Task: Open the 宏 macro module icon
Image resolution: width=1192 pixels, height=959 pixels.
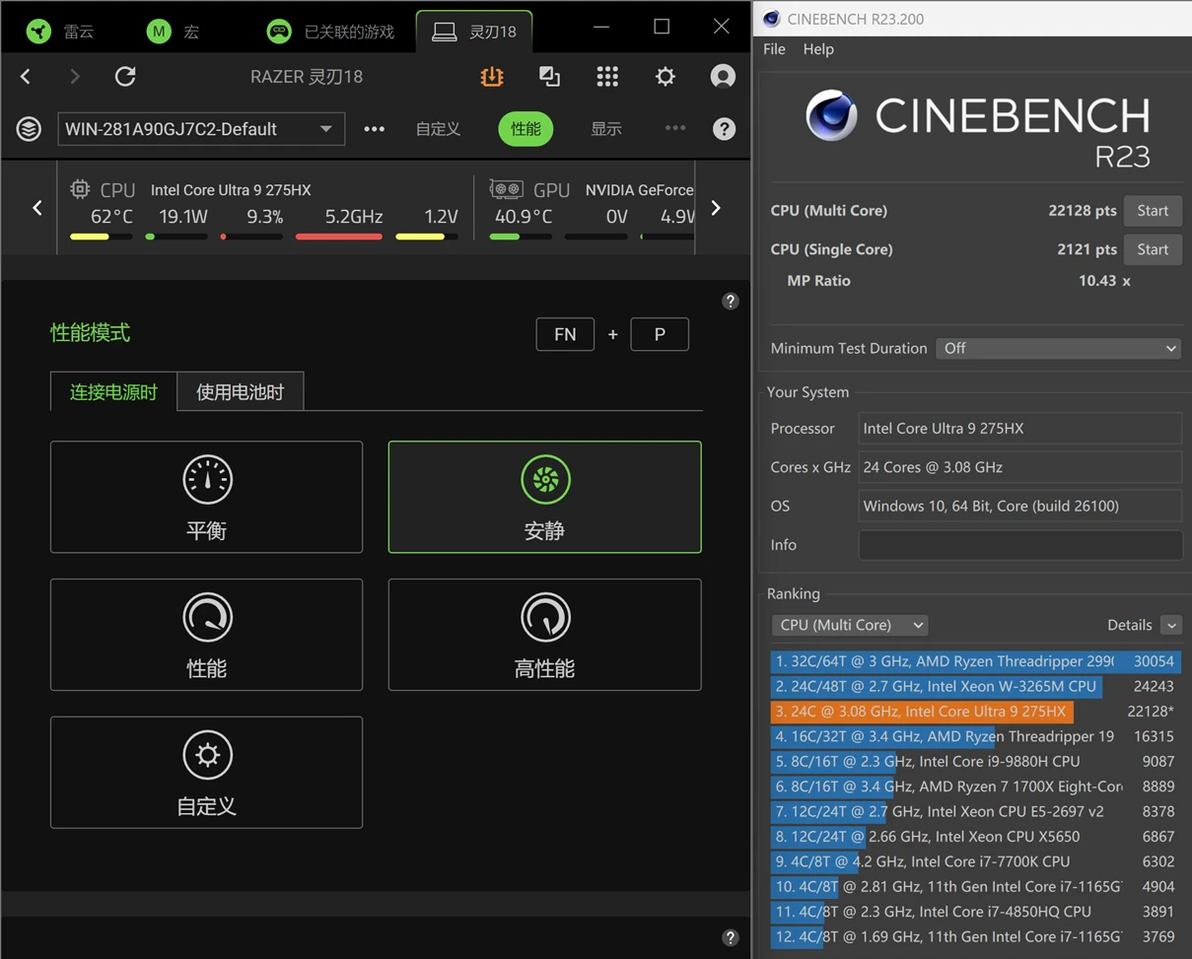Action: [158, 31]
